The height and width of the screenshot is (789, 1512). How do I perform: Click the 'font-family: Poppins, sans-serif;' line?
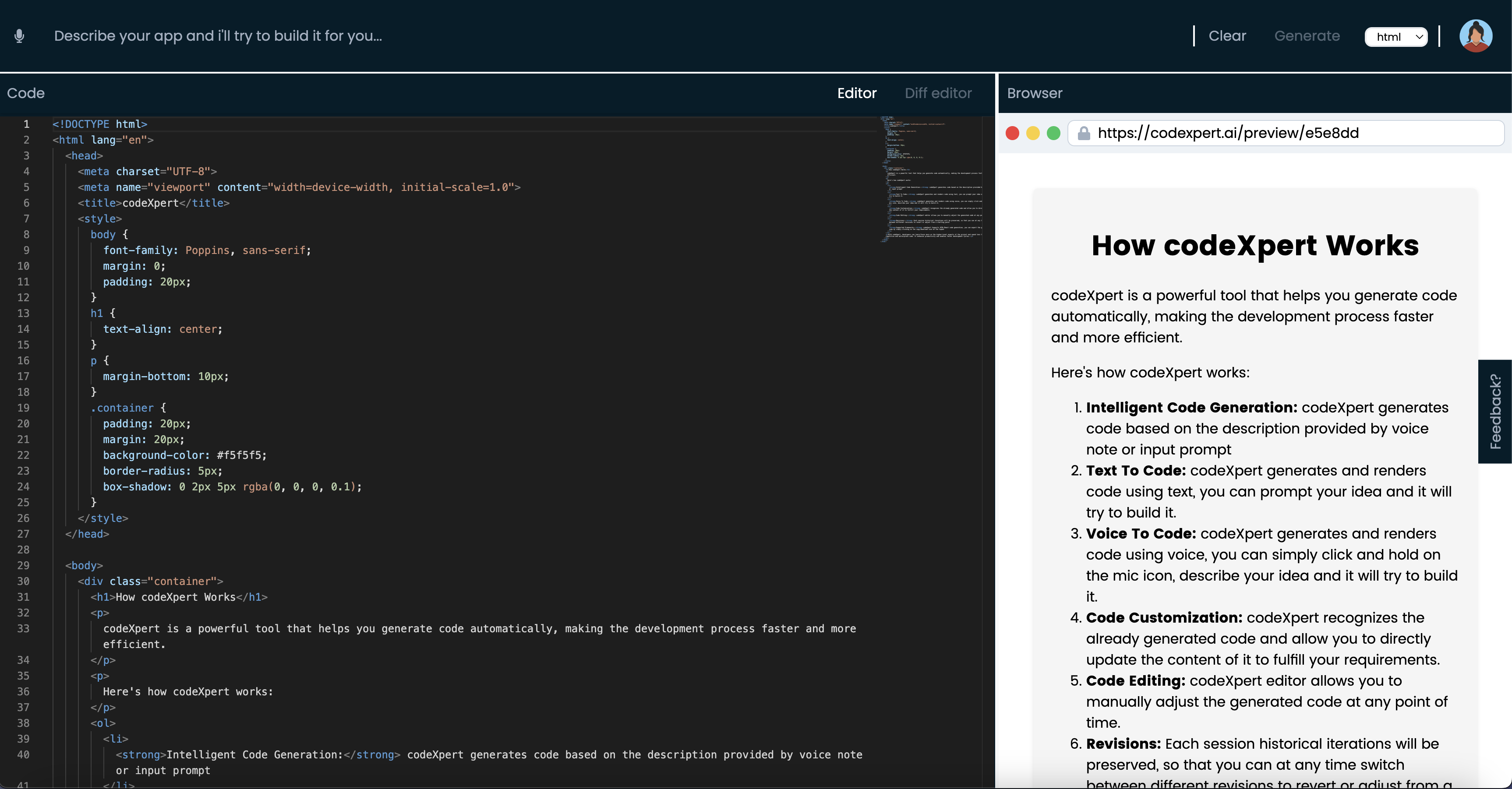[x=207, y=250]
